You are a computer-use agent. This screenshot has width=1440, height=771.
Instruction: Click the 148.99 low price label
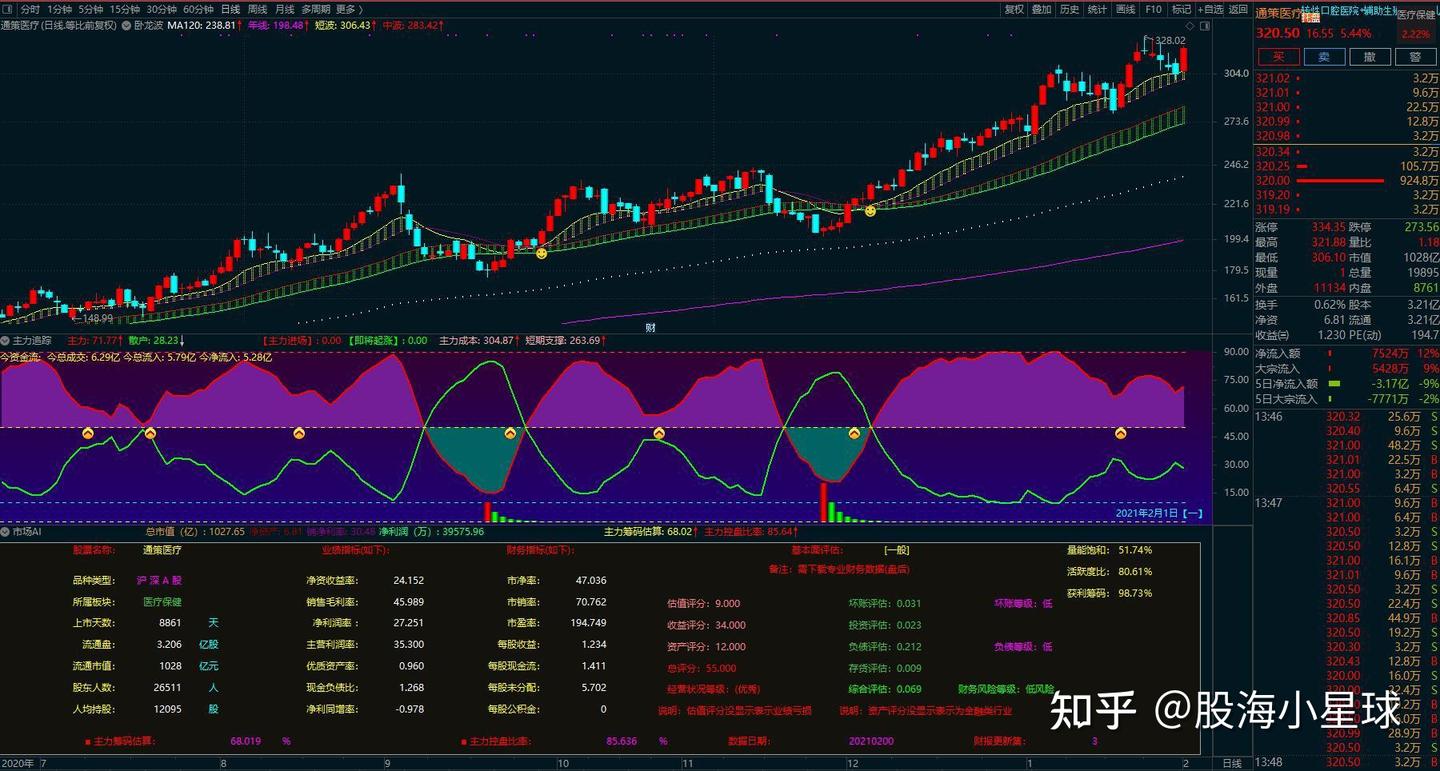pyautogui.click(x=97, y=319)
